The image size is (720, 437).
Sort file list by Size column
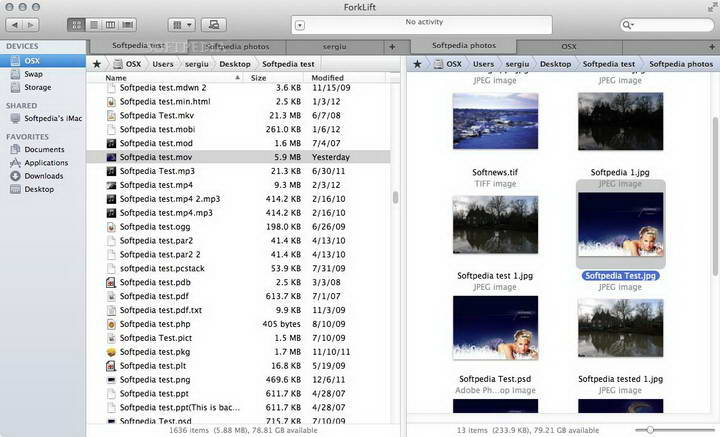pos(259,77)
